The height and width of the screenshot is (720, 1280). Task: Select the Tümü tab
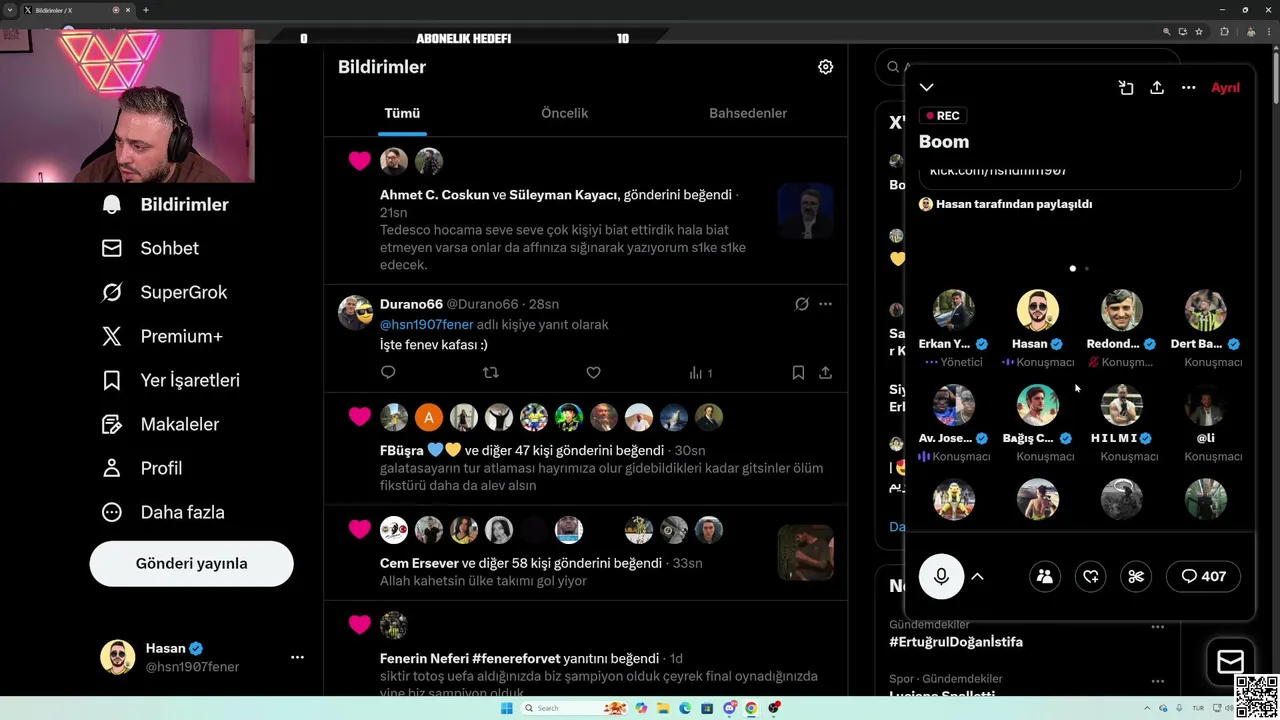click(x=402, y=113)
